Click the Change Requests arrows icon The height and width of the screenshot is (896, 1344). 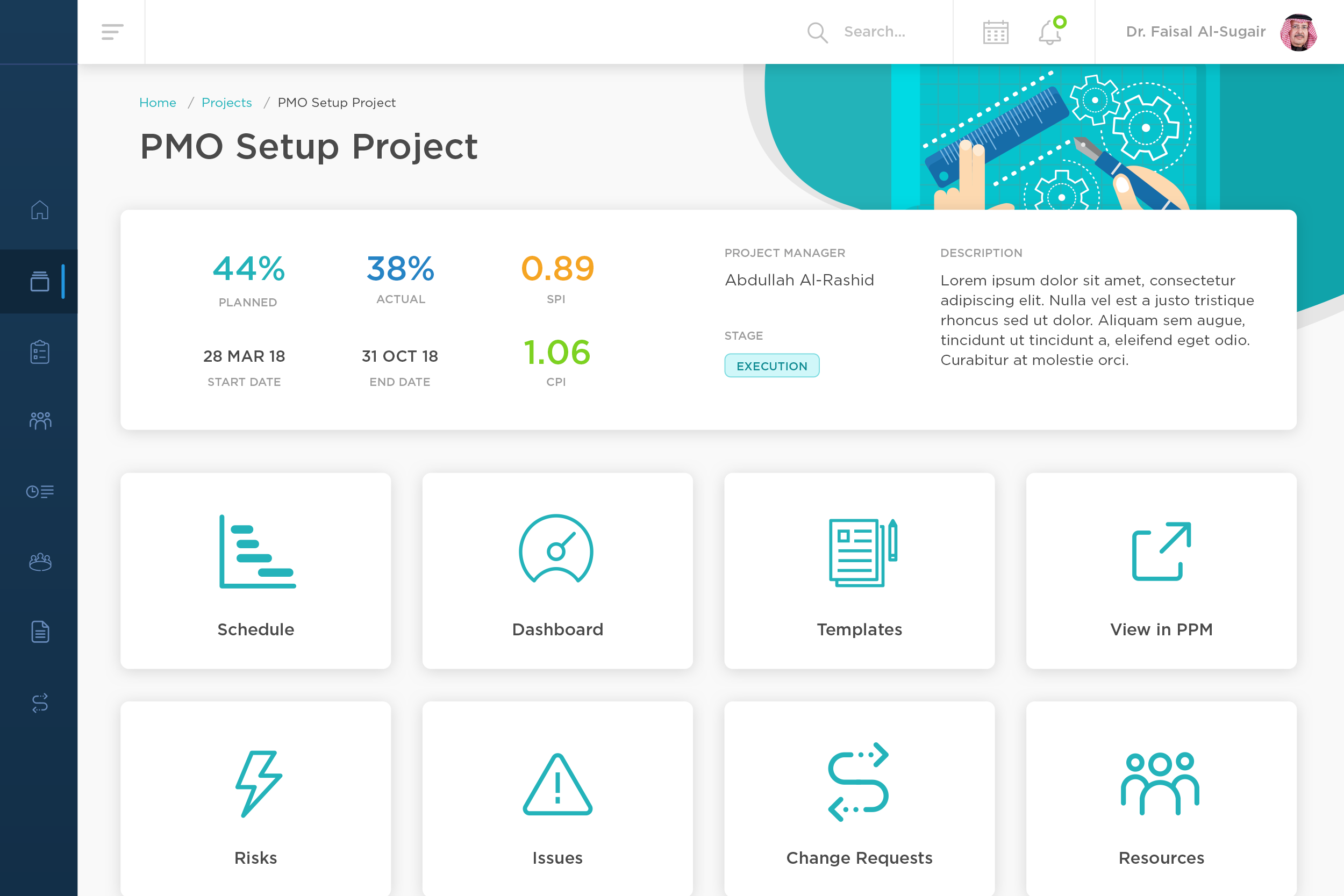click(x=859, y=783)
